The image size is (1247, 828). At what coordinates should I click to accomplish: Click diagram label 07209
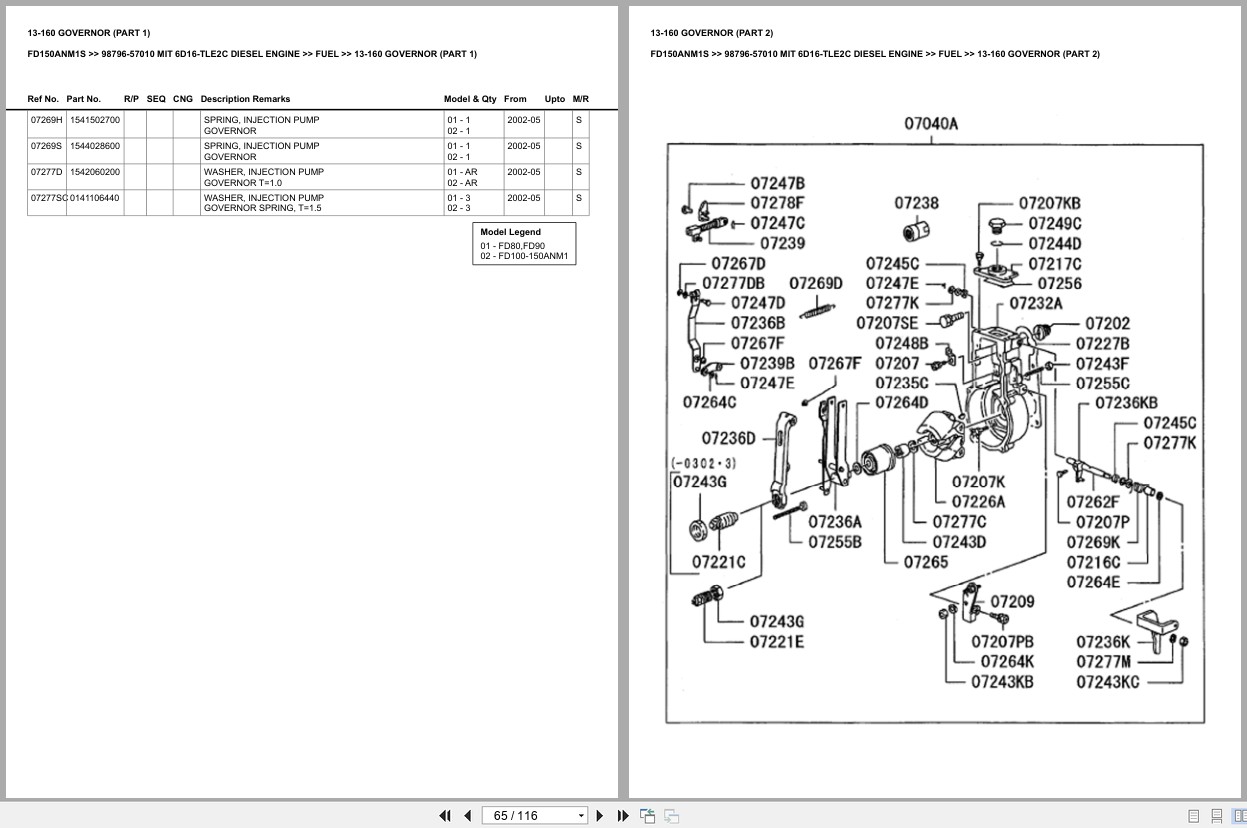click(1012, 602)
